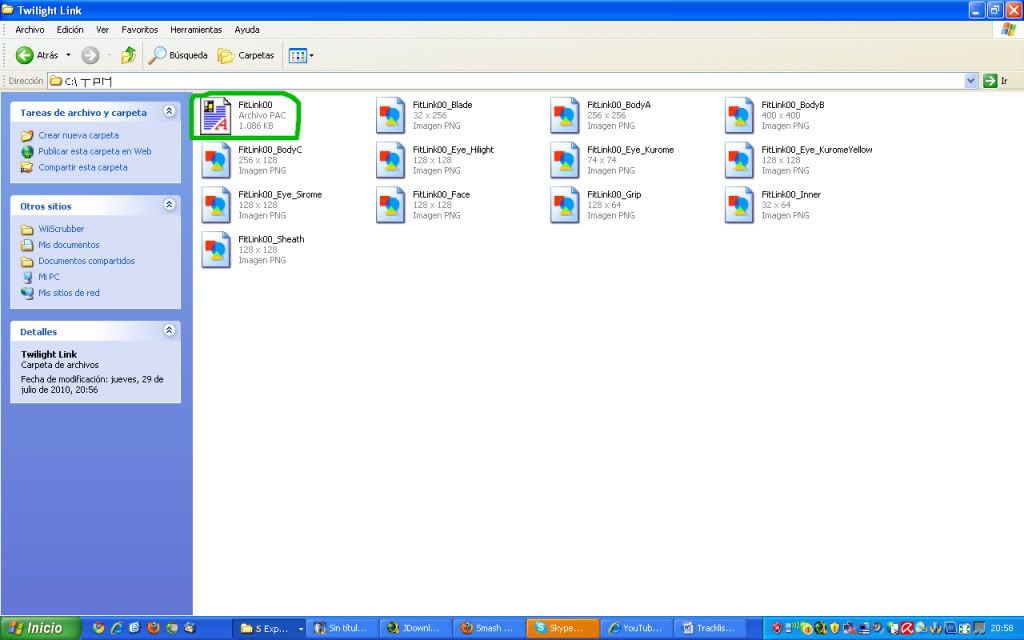
Task: Collapse the Otros sitios panel
Action: coord(169,205)
